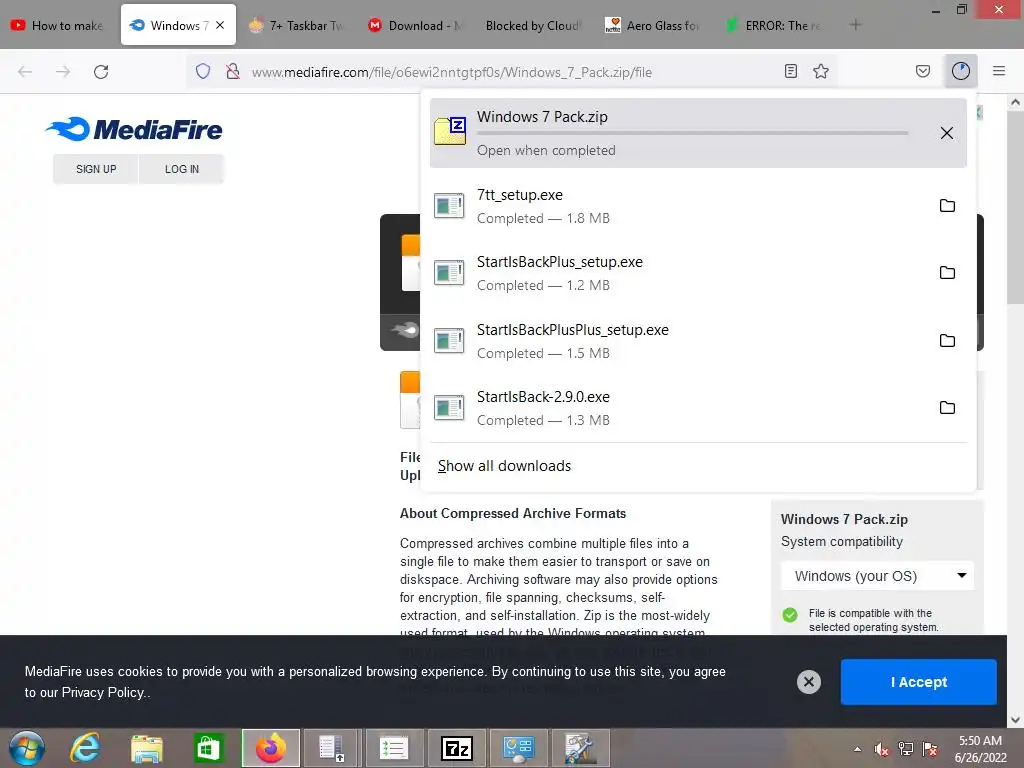Click the LOG IN button
The image size is (1024, 768).
tap(182, 169)
